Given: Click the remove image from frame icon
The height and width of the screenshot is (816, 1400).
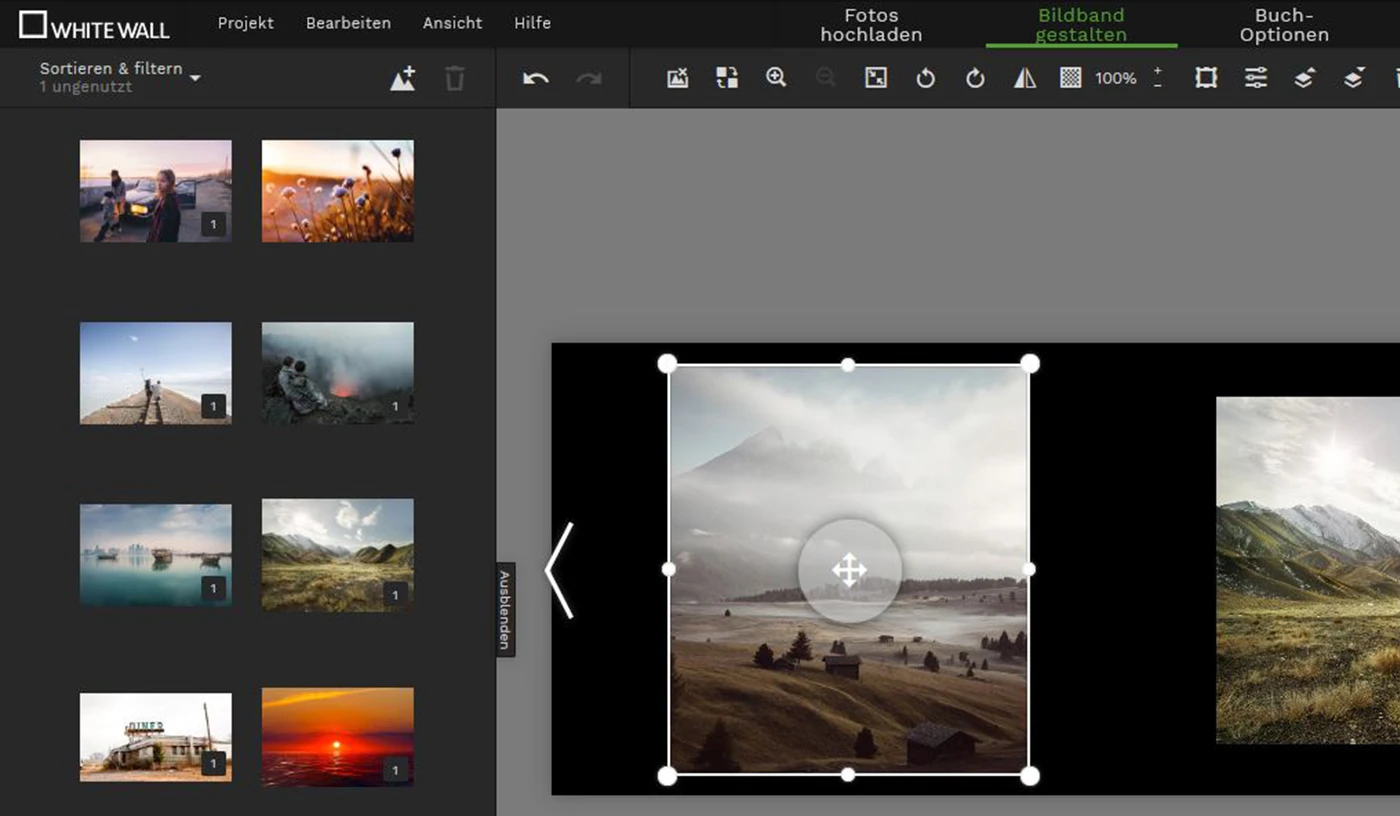Looking at the screenshot, I should pos(678,78).
